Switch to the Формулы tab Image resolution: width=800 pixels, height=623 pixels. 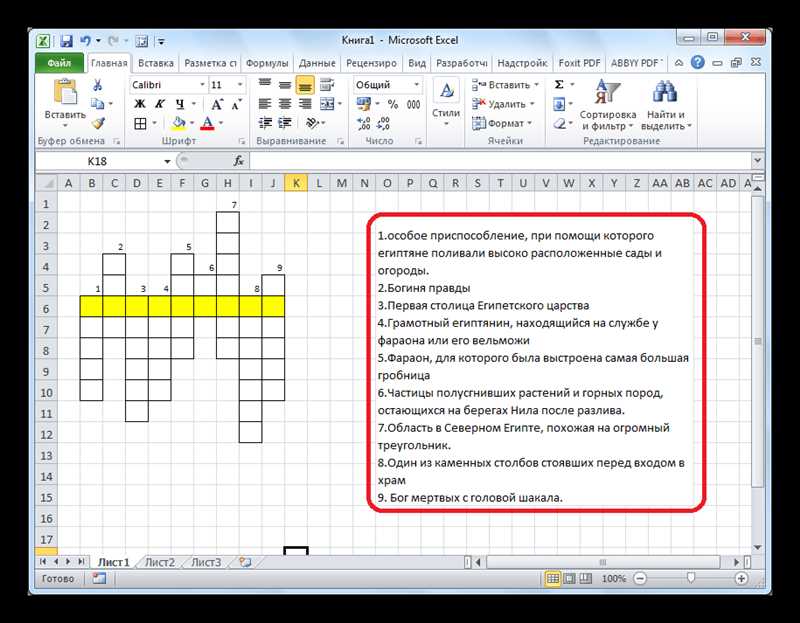[x=267, y=63]
